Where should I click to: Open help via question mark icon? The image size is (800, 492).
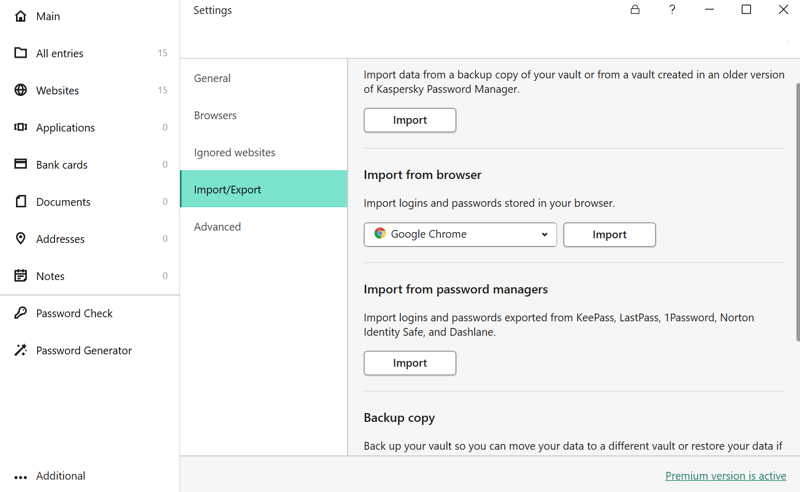672,10
